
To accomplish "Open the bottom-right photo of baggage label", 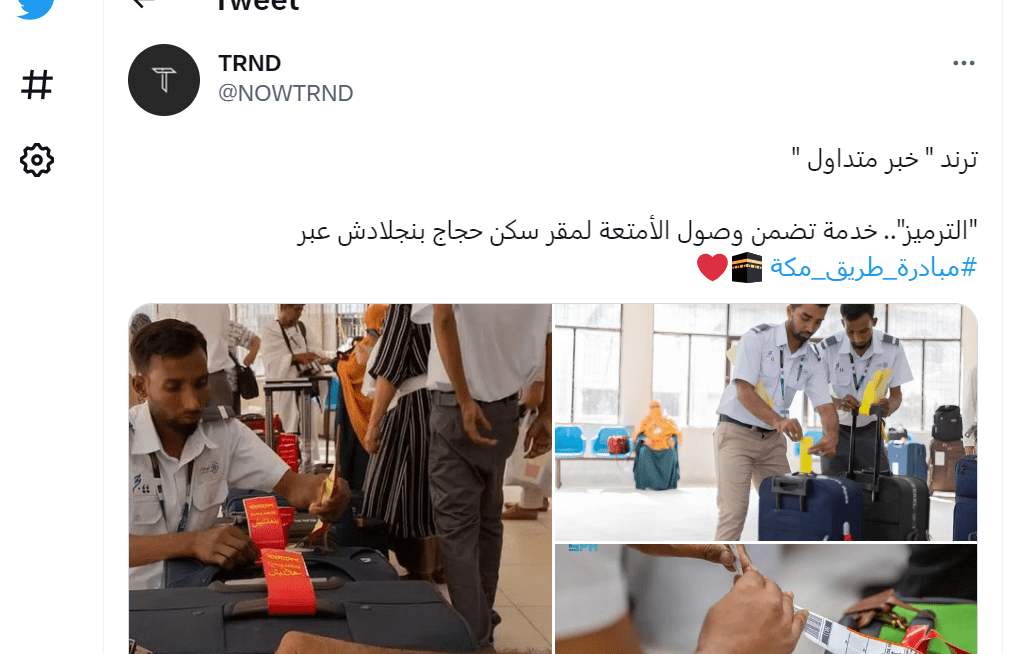I will point(766,599).
